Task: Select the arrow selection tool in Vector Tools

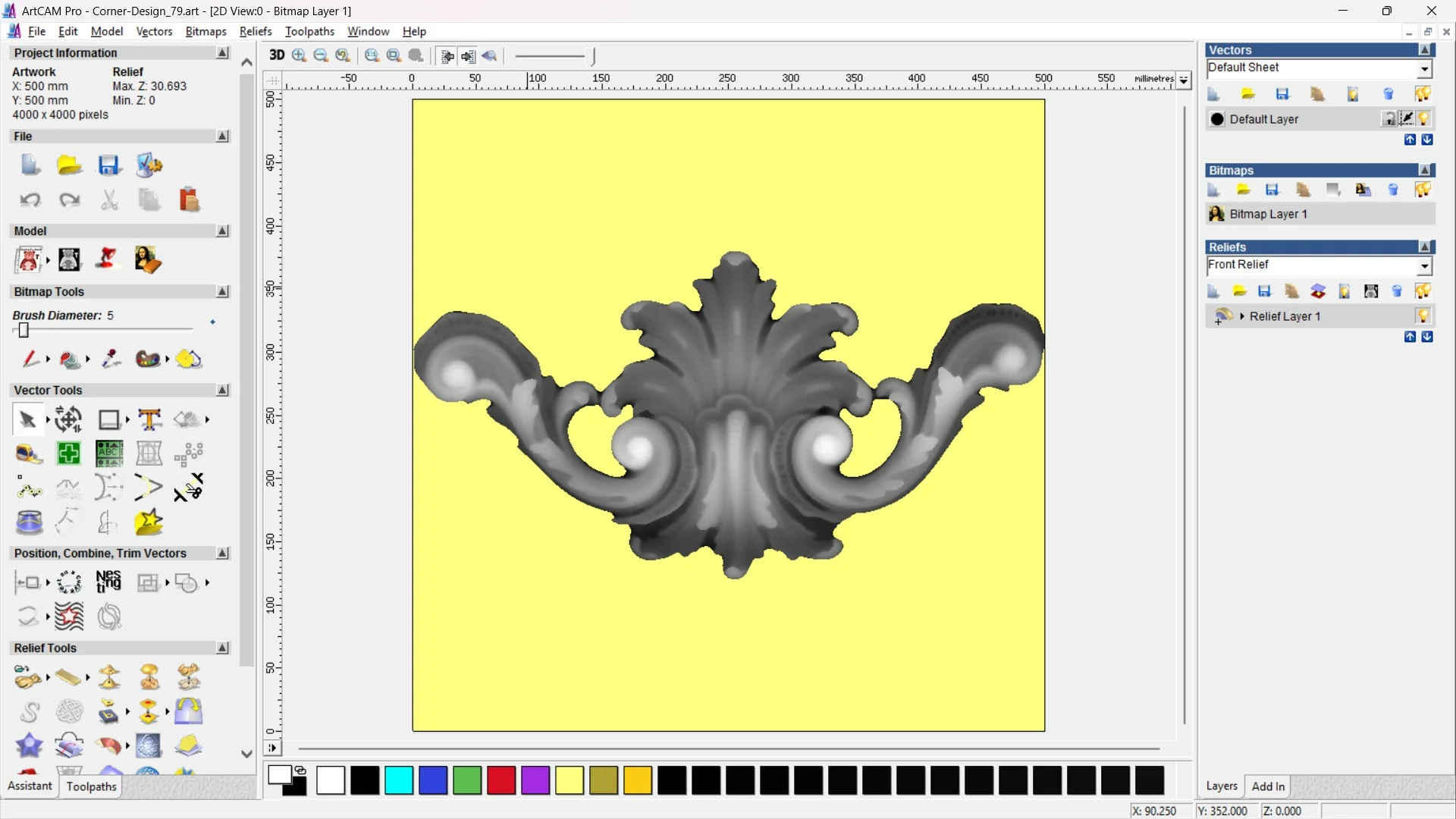Action: click(28, 419)
